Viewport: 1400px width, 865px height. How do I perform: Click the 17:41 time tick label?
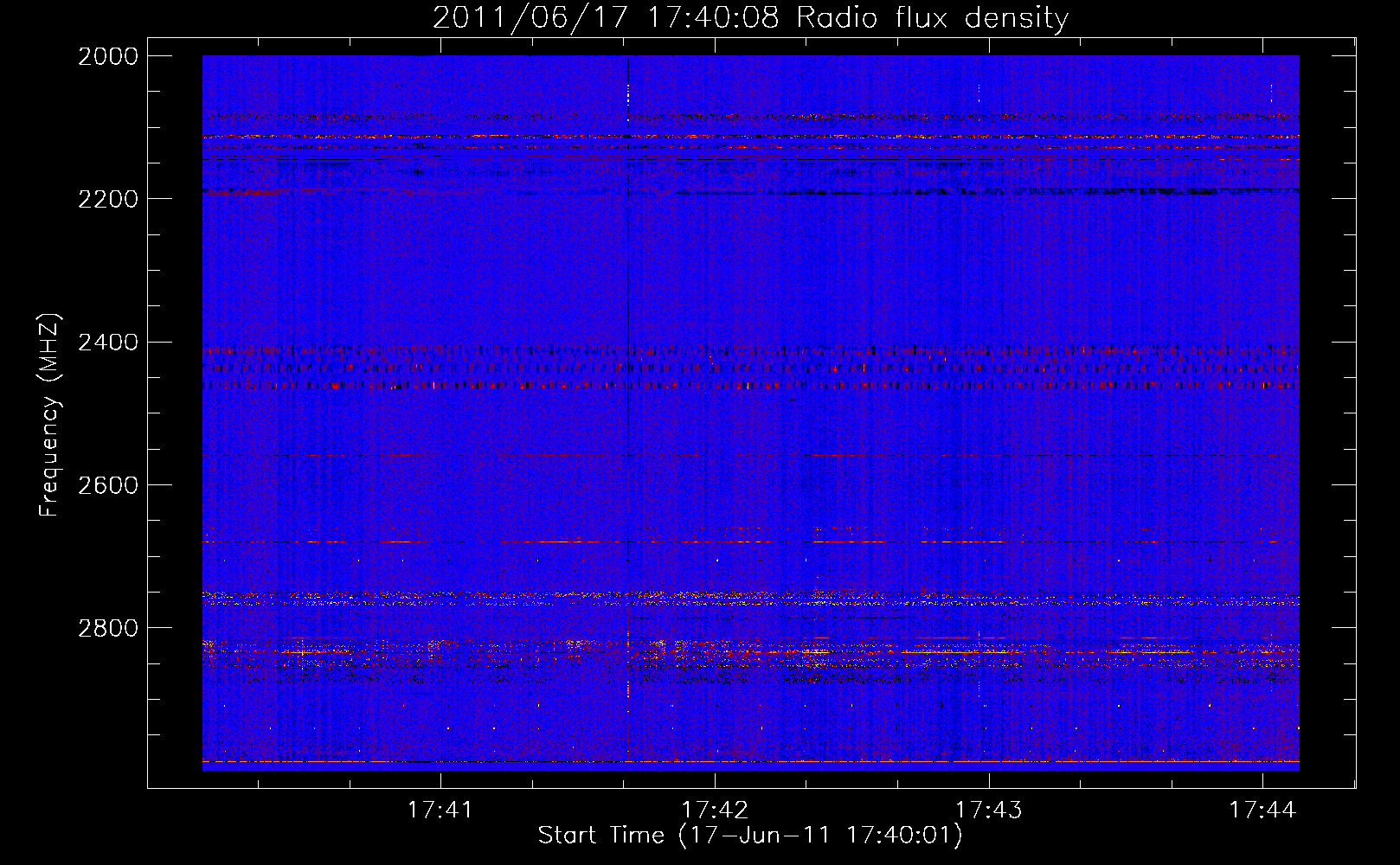pyautogui.click(x=440, y=810)
